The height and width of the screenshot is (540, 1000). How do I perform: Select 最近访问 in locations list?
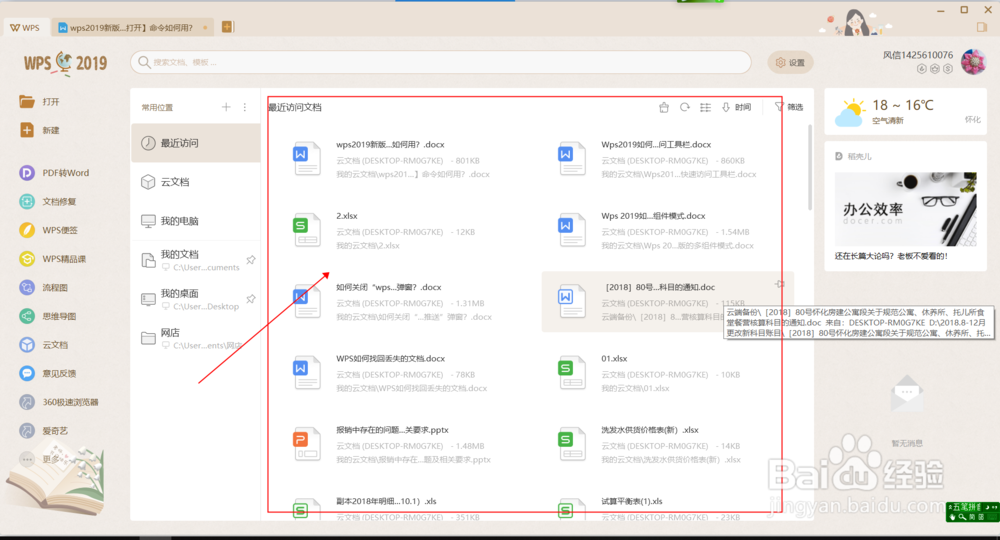pos(196,143)
